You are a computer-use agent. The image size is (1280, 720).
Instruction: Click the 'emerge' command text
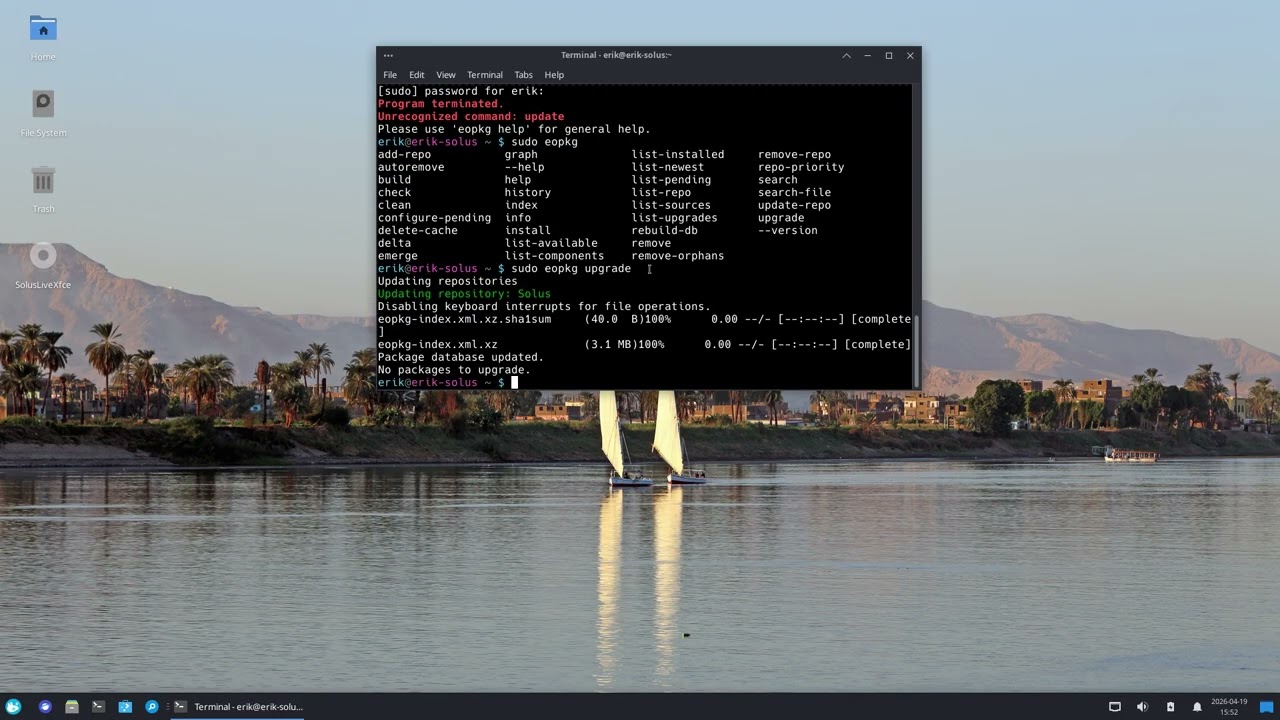click(397, 256)
